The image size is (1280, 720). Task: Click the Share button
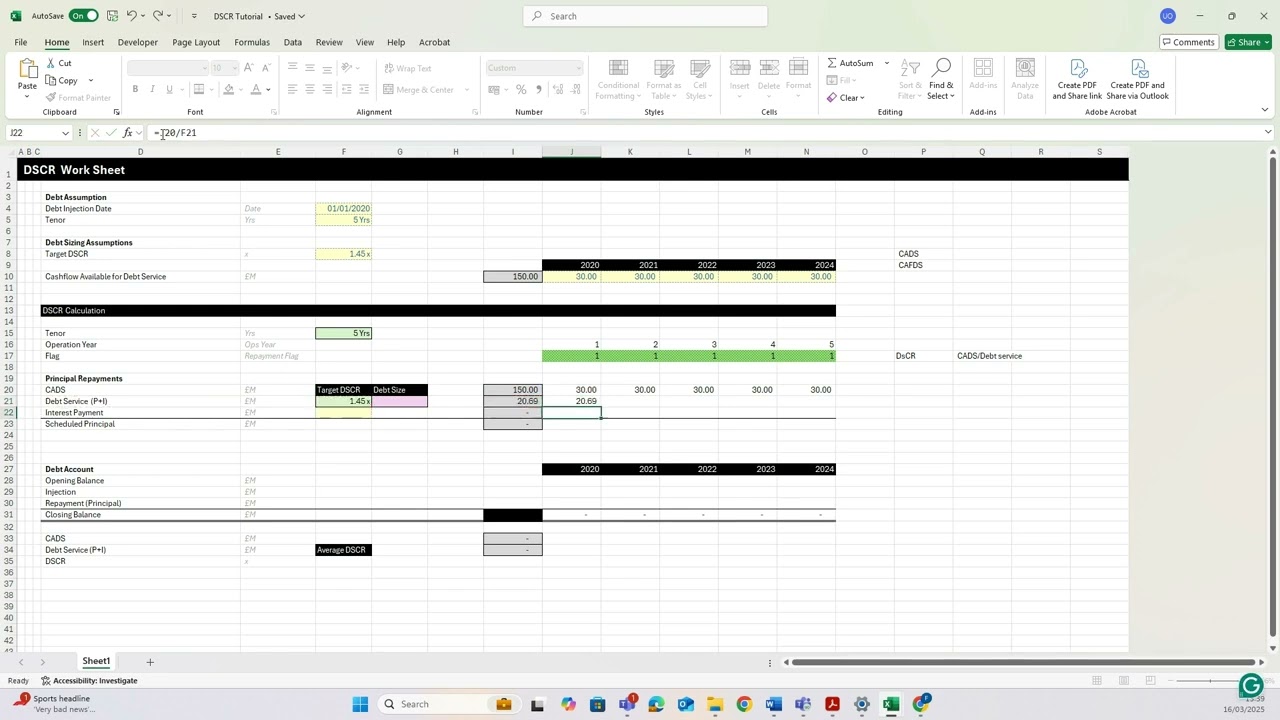coord(1248,42)
